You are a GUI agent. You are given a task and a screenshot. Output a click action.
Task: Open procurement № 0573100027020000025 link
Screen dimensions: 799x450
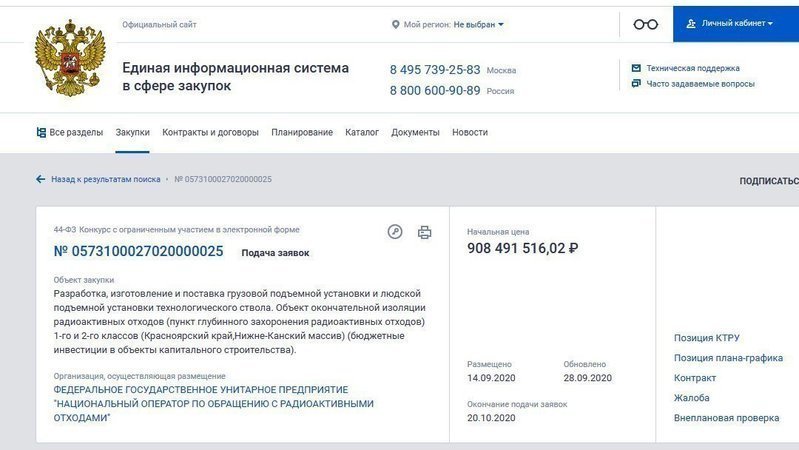138,251
